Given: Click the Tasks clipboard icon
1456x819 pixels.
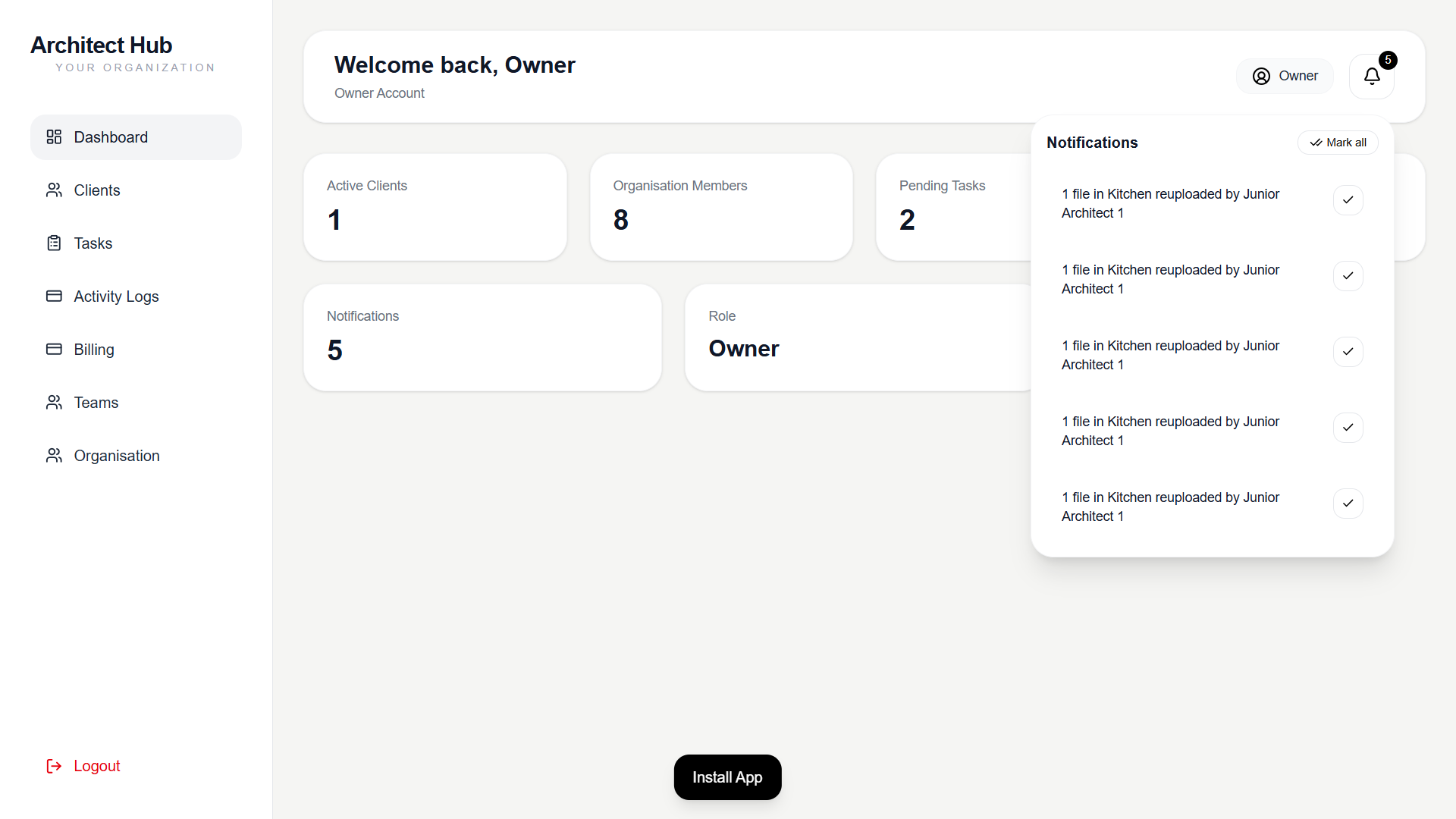Looking at the screenshot, I should (54, 243).
